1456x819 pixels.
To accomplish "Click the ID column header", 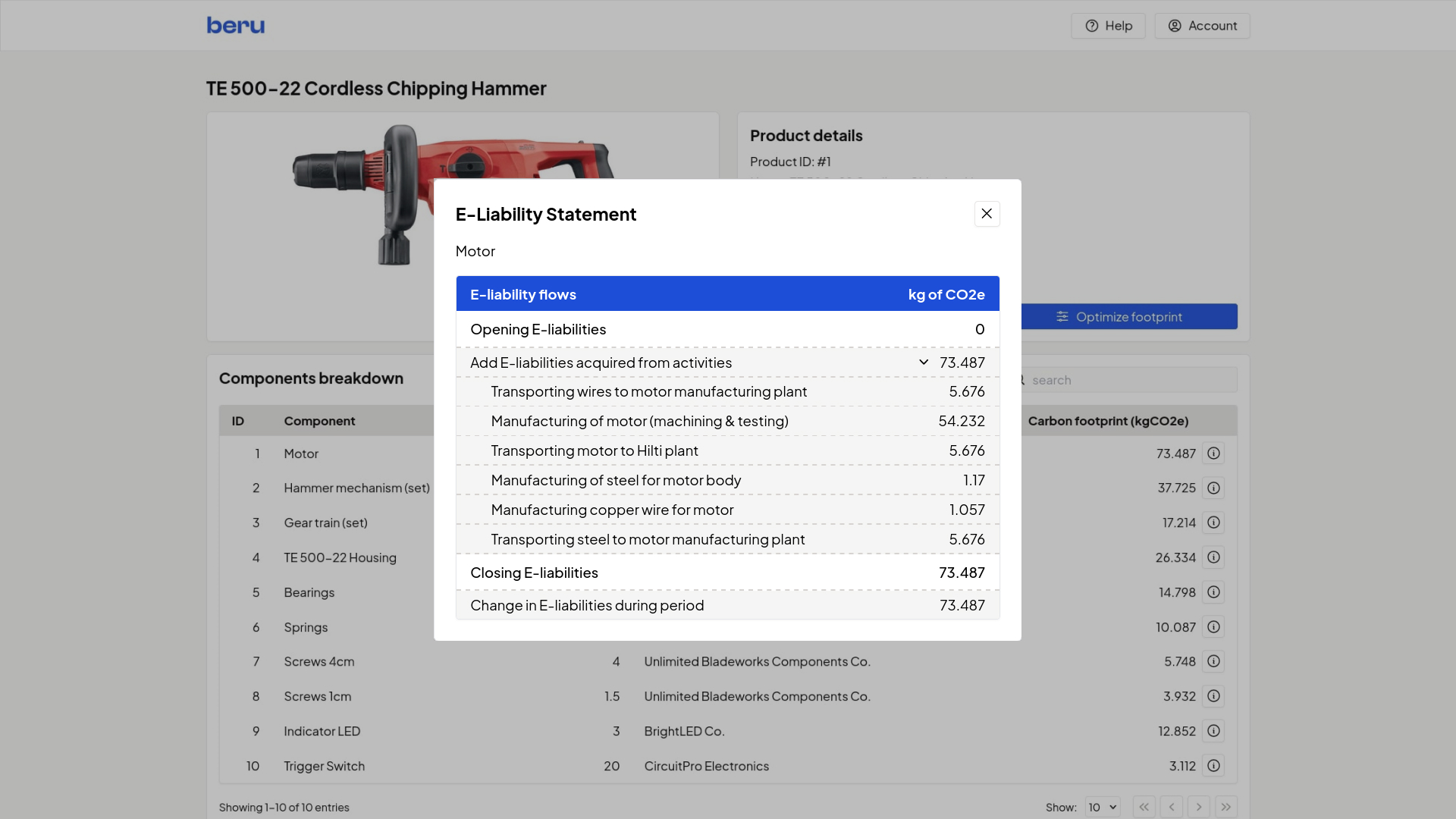I will point(237,421).
